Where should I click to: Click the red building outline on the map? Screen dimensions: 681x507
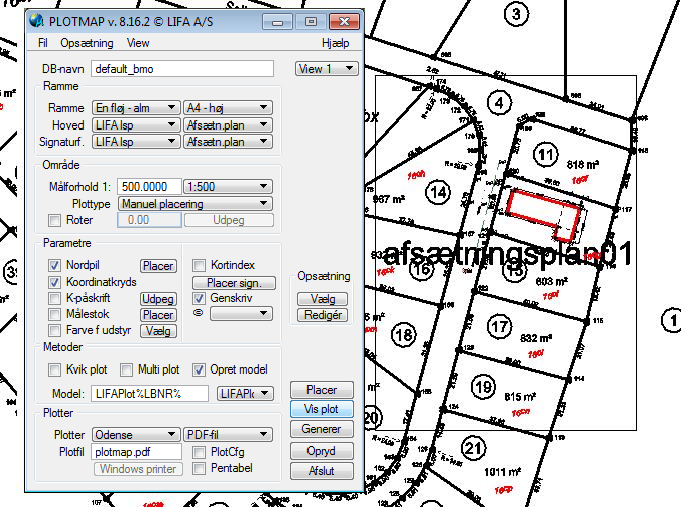pos(543,215)
